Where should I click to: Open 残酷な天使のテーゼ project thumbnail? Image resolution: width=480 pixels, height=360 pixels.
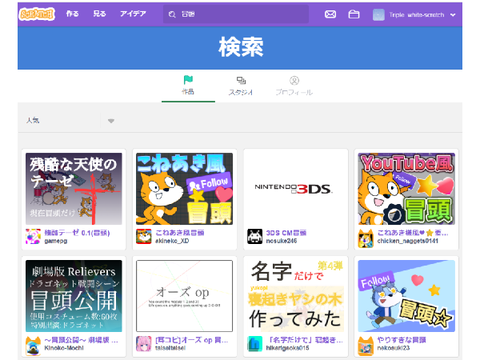74,189
